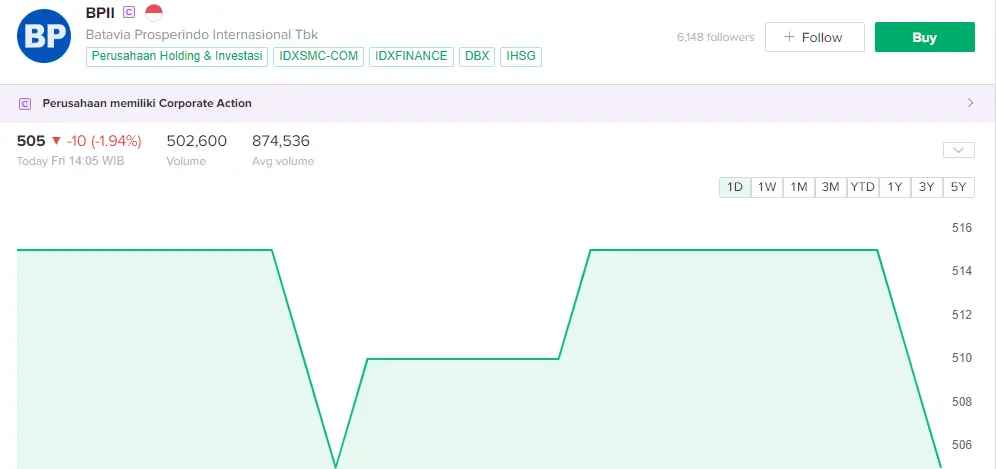
Task: Switch chart to 1W range
Action: point(767,187)
